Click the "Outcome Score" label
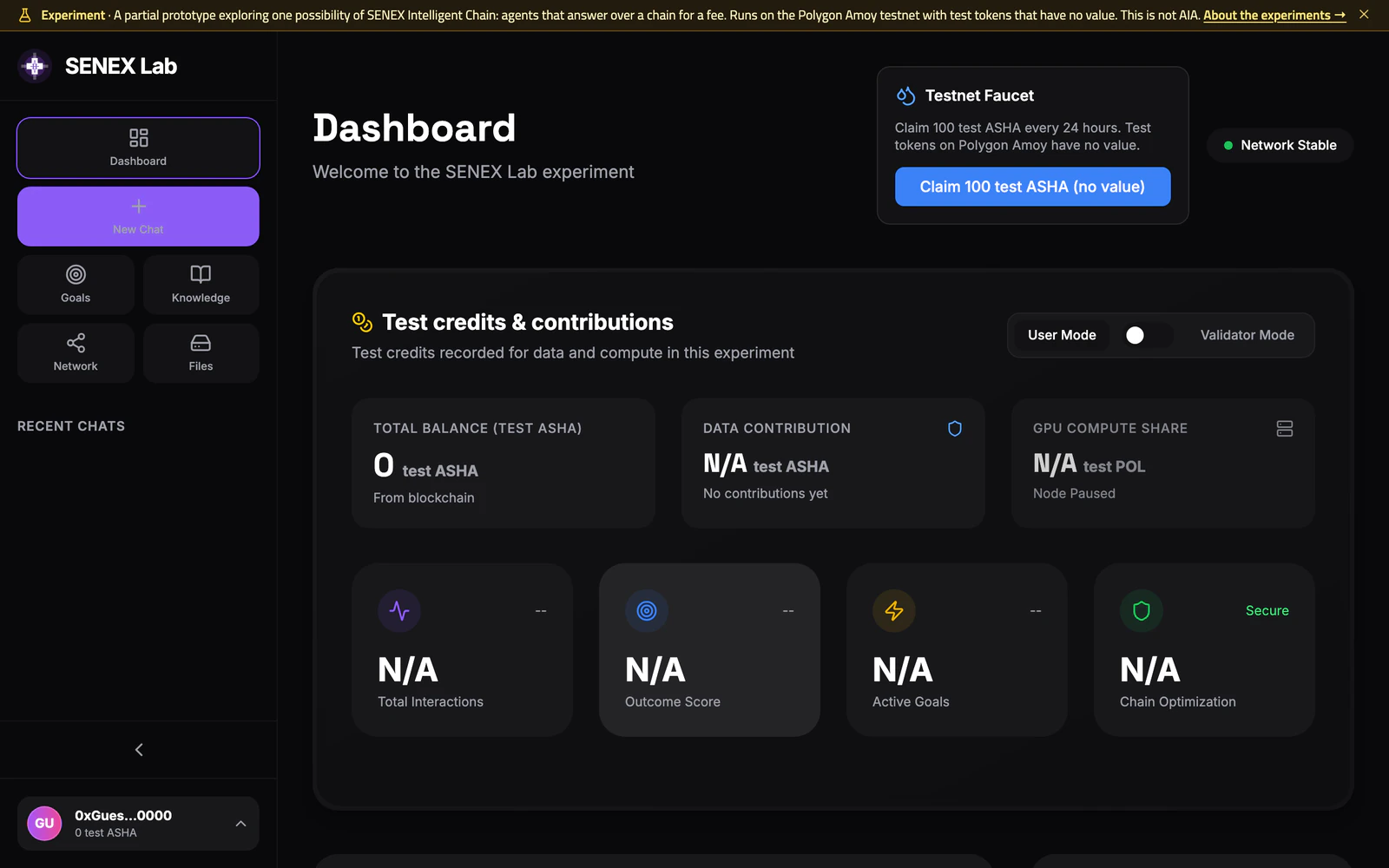 pos(673,701)
